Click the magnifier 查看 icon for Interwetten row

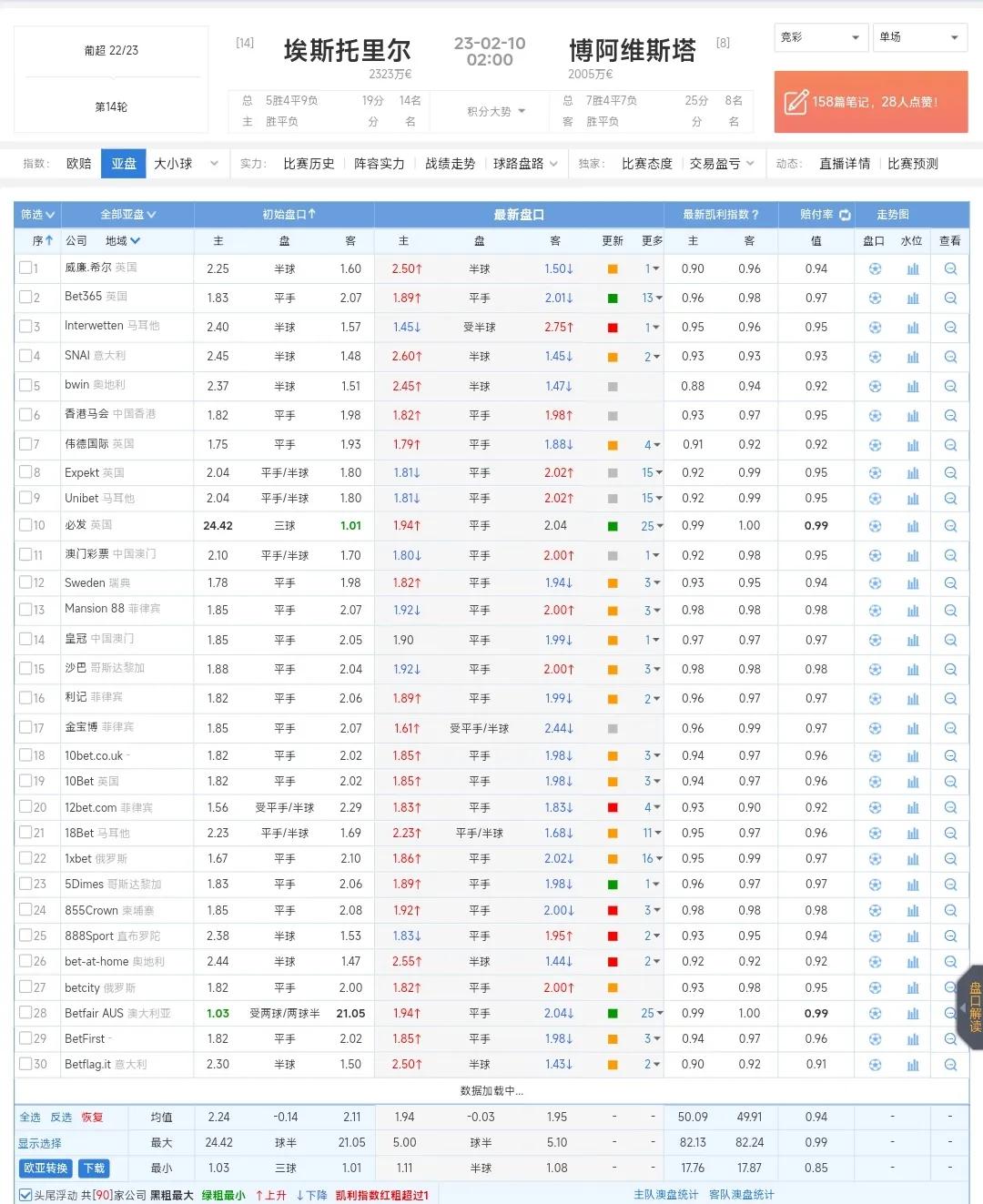click(x=950, y=327)
